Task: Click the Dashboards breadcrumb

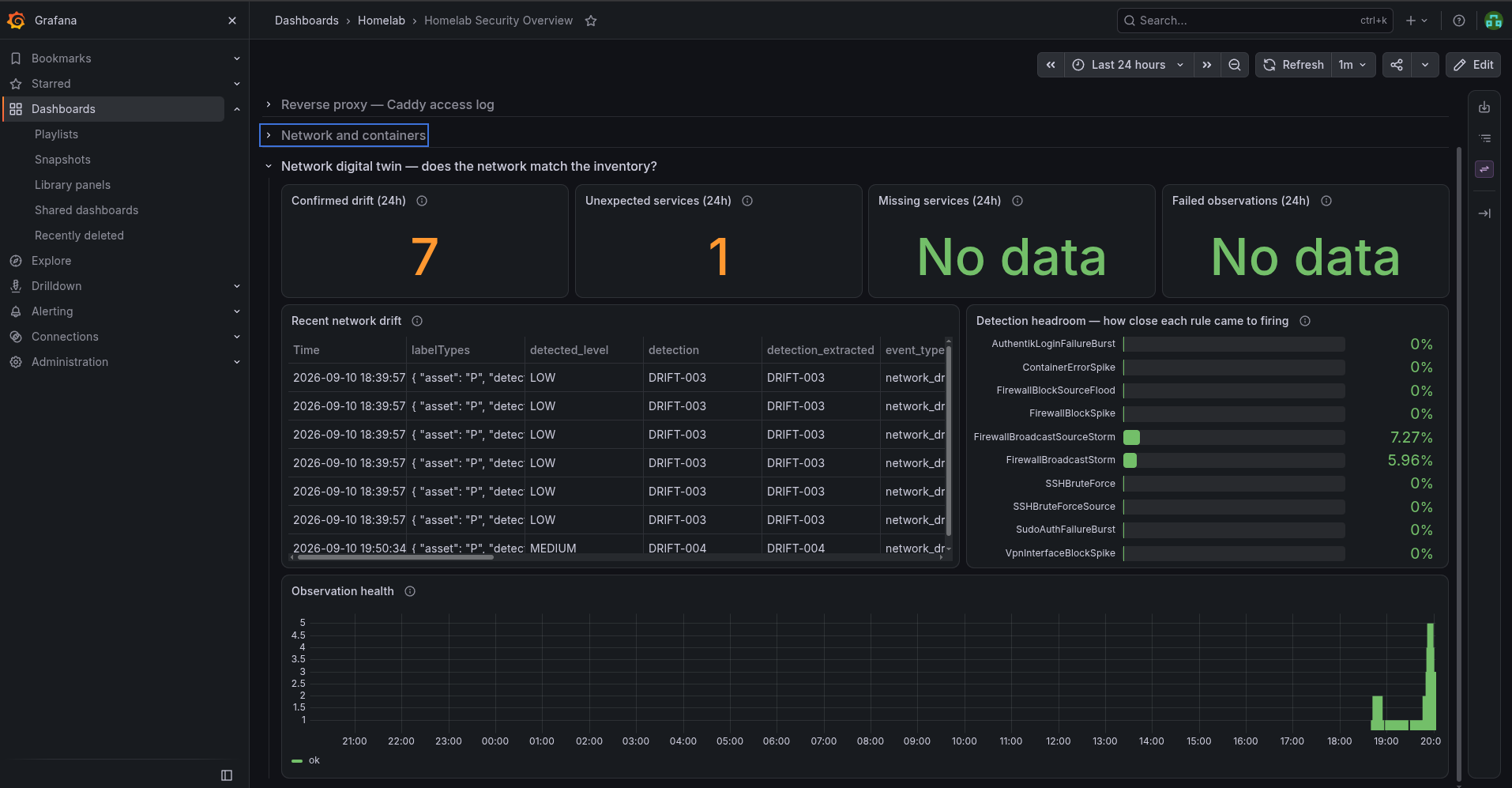Action: pyautogui.click(x=307, y=21)
